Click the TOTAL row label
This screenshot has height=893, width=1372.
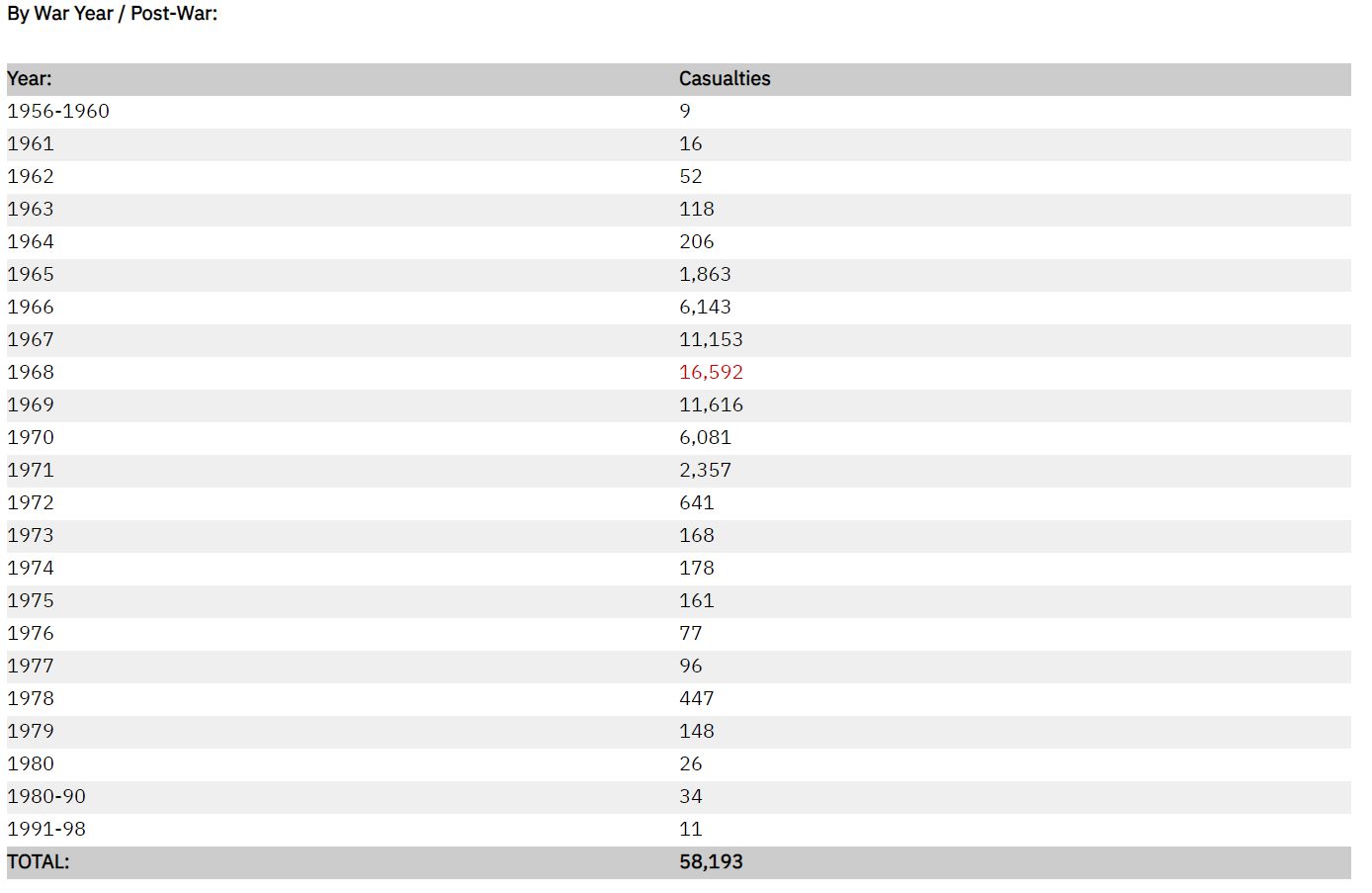tap(39, 862)
